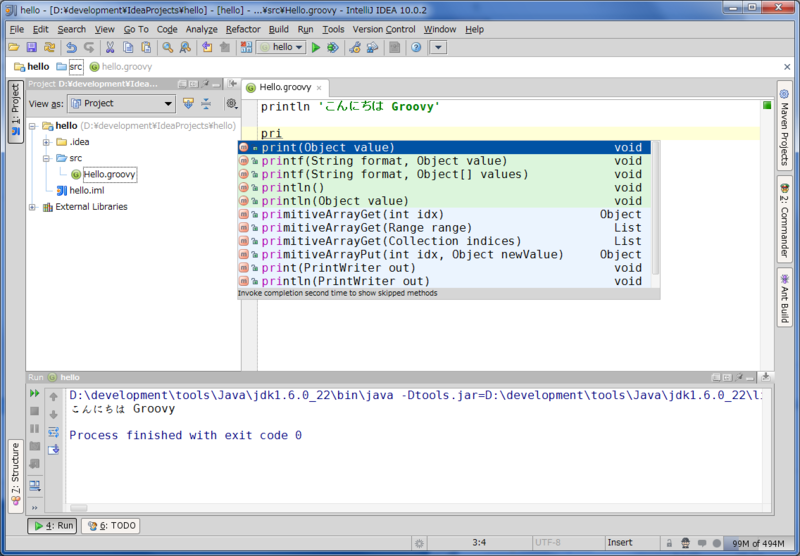The height and width of the screenshot is (556, 800).
Task: Expand External Libraries node
Action: pos(33,207)
